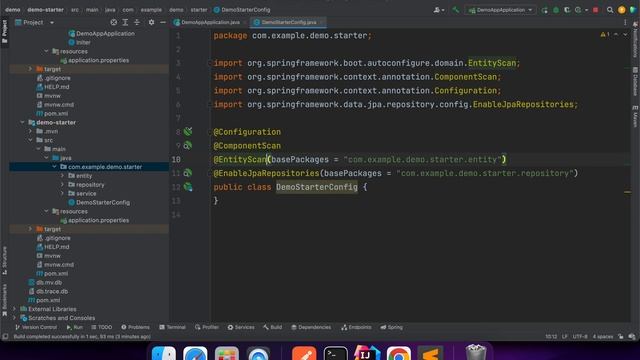640x360 pixels.
Task: Toggle import folding at line 3
Action: pos(210,63)
